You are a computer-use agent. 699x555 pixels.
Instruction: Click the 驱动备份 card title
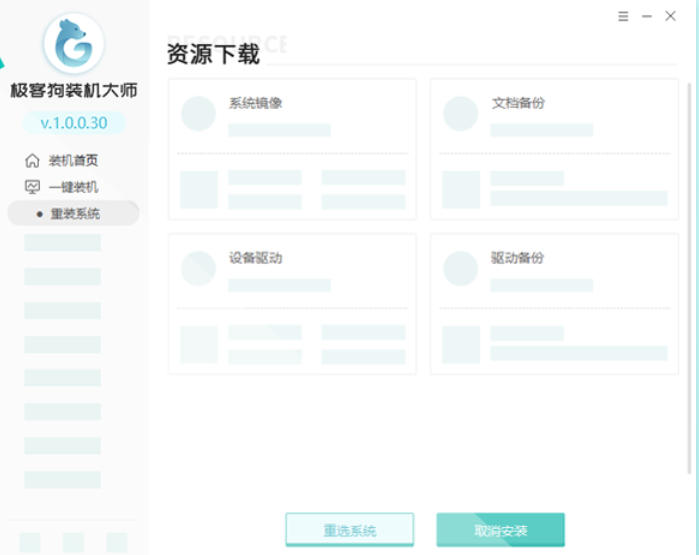pos(518,258)
